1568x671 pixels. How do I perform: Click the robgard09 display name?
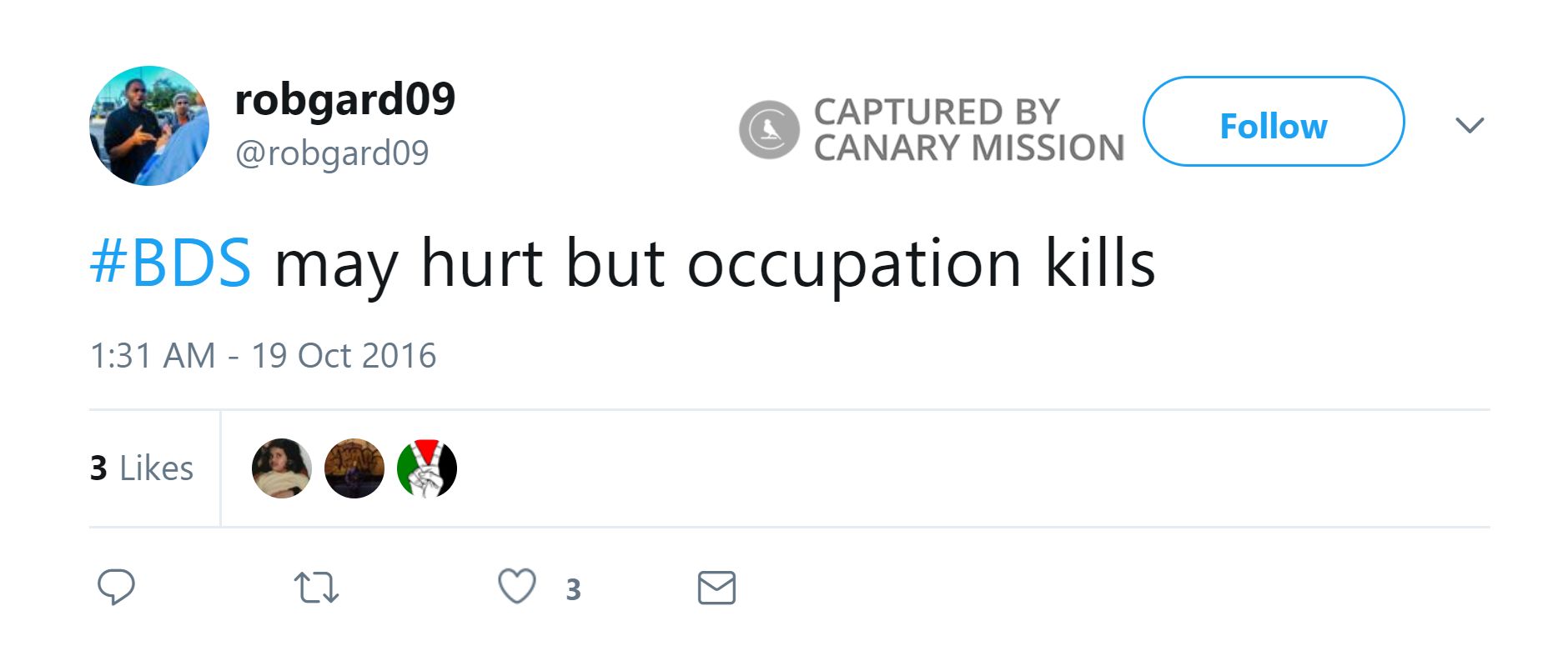[344, 99]
